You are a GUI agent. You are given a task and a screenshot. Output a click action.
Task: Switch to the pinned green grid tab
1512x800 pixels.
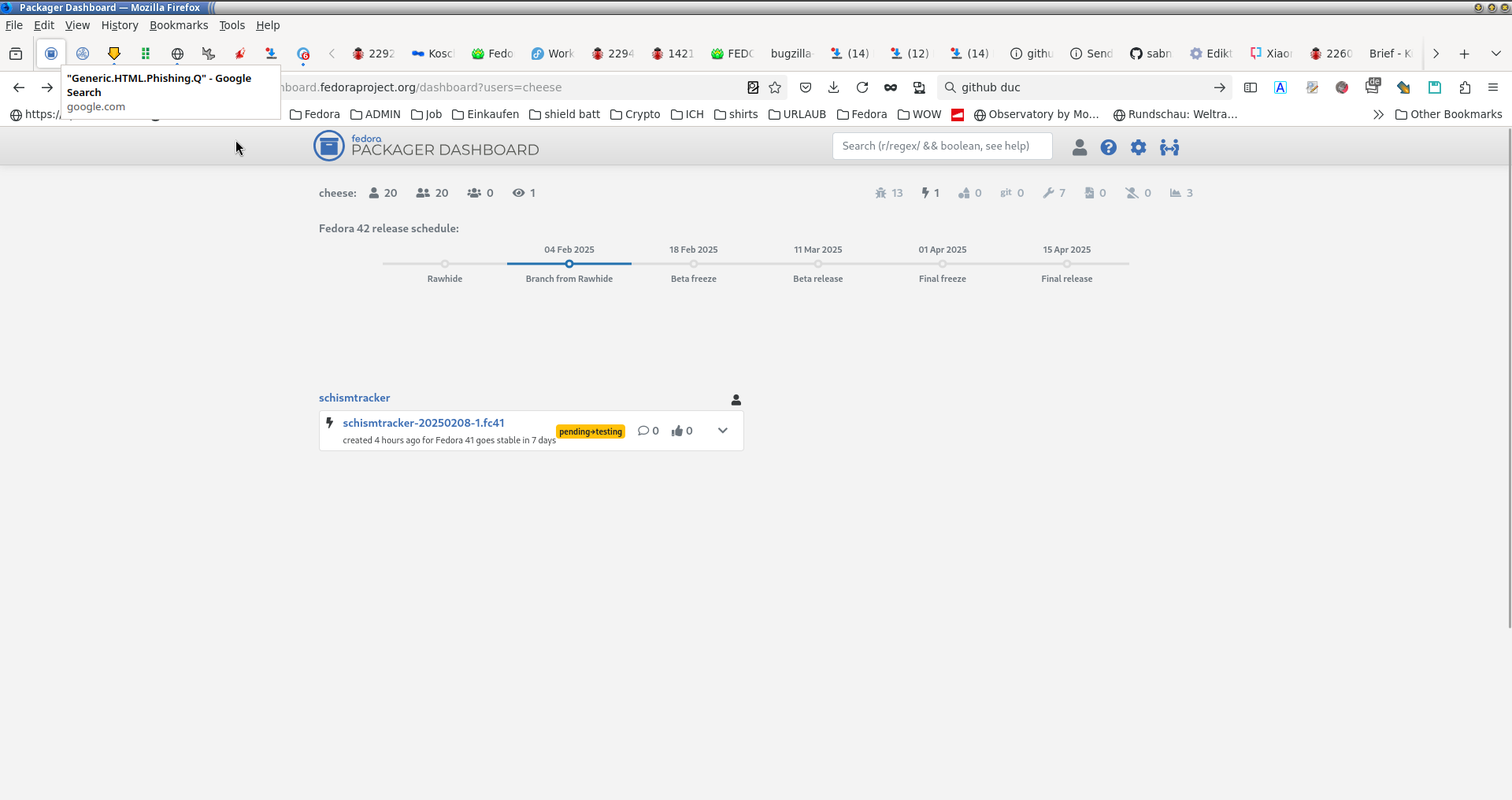146,54
